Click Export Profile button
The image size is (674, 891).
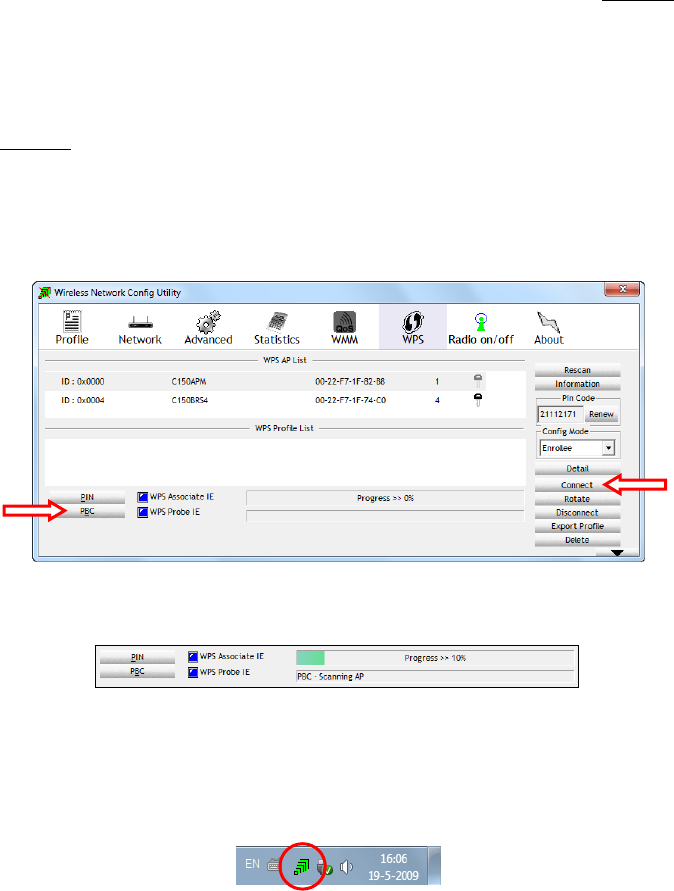[x=577, y=526]
